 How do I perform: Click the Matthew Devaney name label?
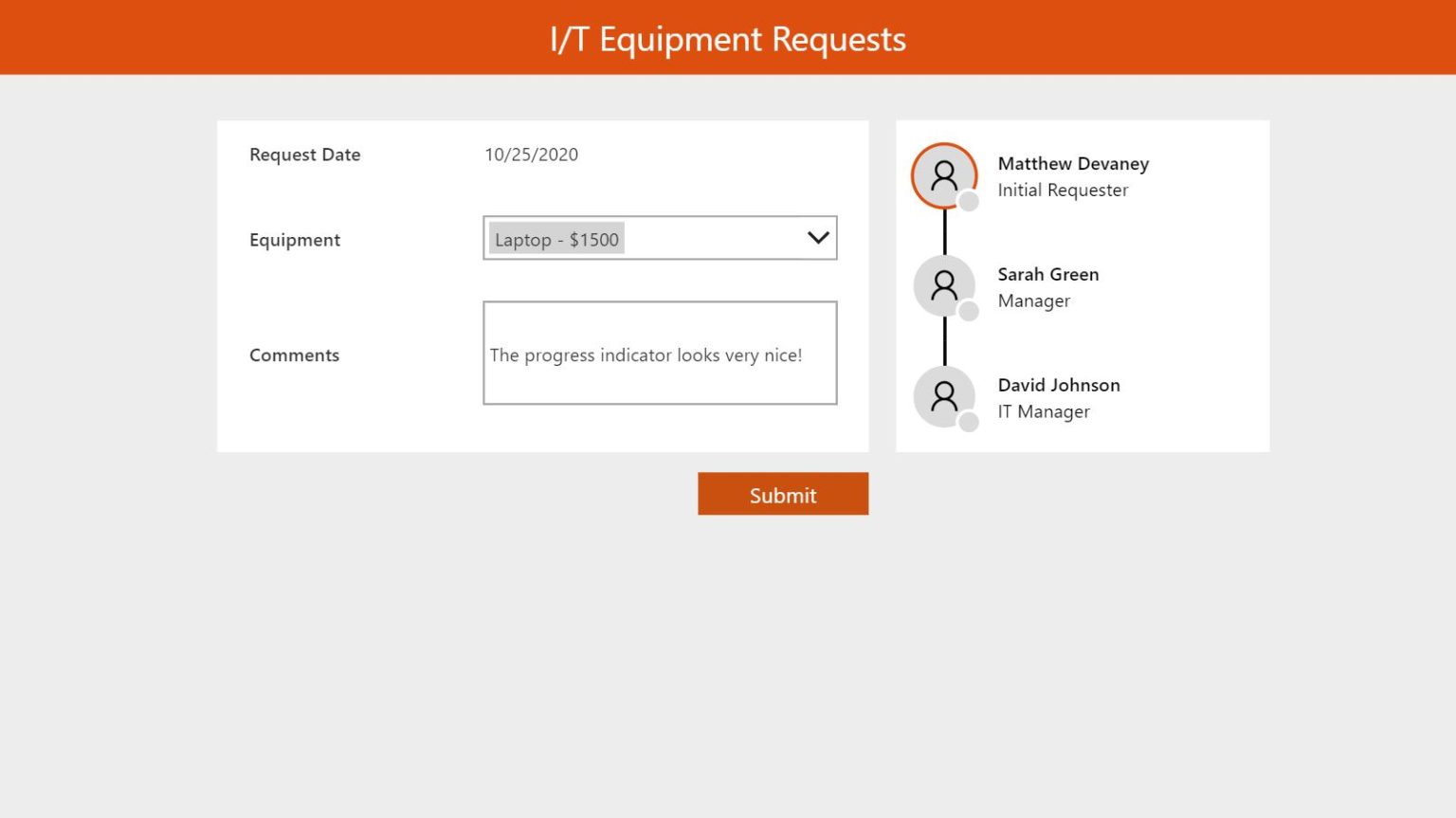click(x=1072, y=163)
